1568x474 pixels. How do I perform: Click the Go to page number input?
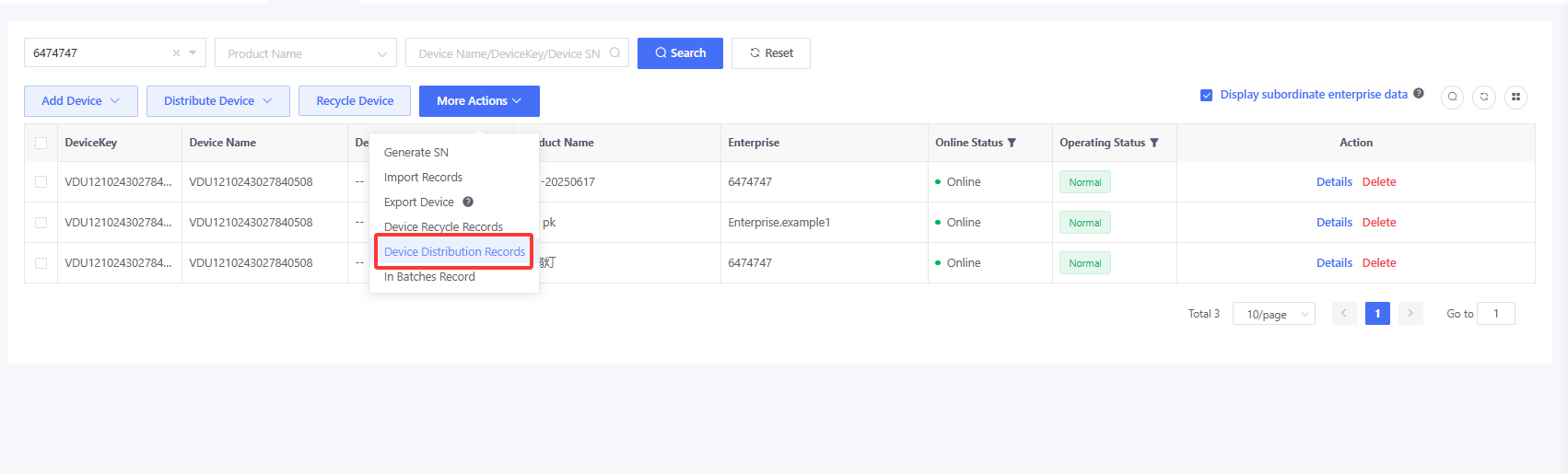(1495, 314)
